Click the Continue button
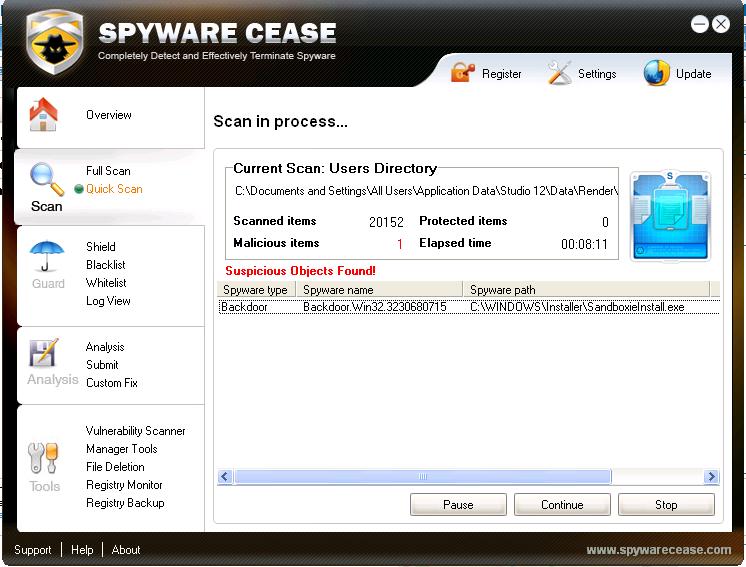 pyautogui.click(x=562, y=504)
